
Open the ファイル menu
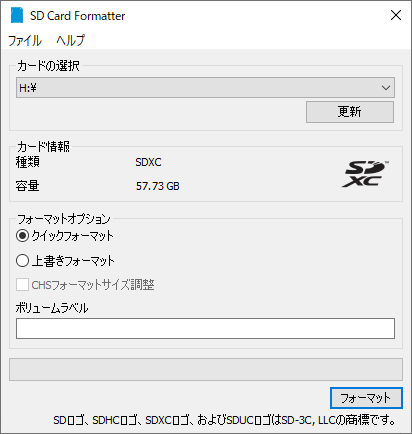(25, 41)
